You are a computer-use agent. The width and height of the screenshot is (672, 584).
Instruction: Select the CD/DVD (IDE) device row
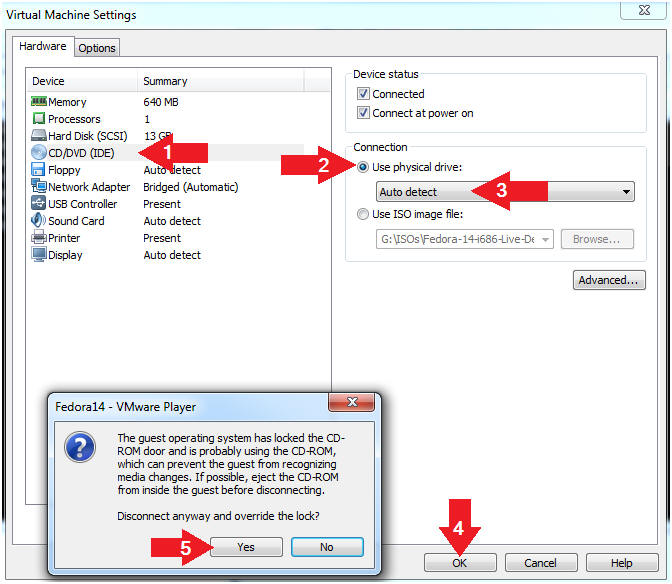click(x=167, y=153)
